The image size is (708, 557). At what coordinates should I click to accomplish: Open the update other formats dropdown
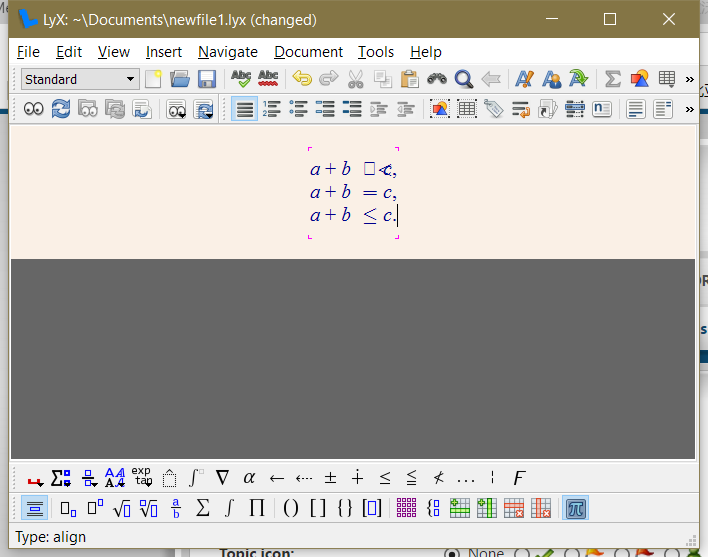tap(203, 109)
